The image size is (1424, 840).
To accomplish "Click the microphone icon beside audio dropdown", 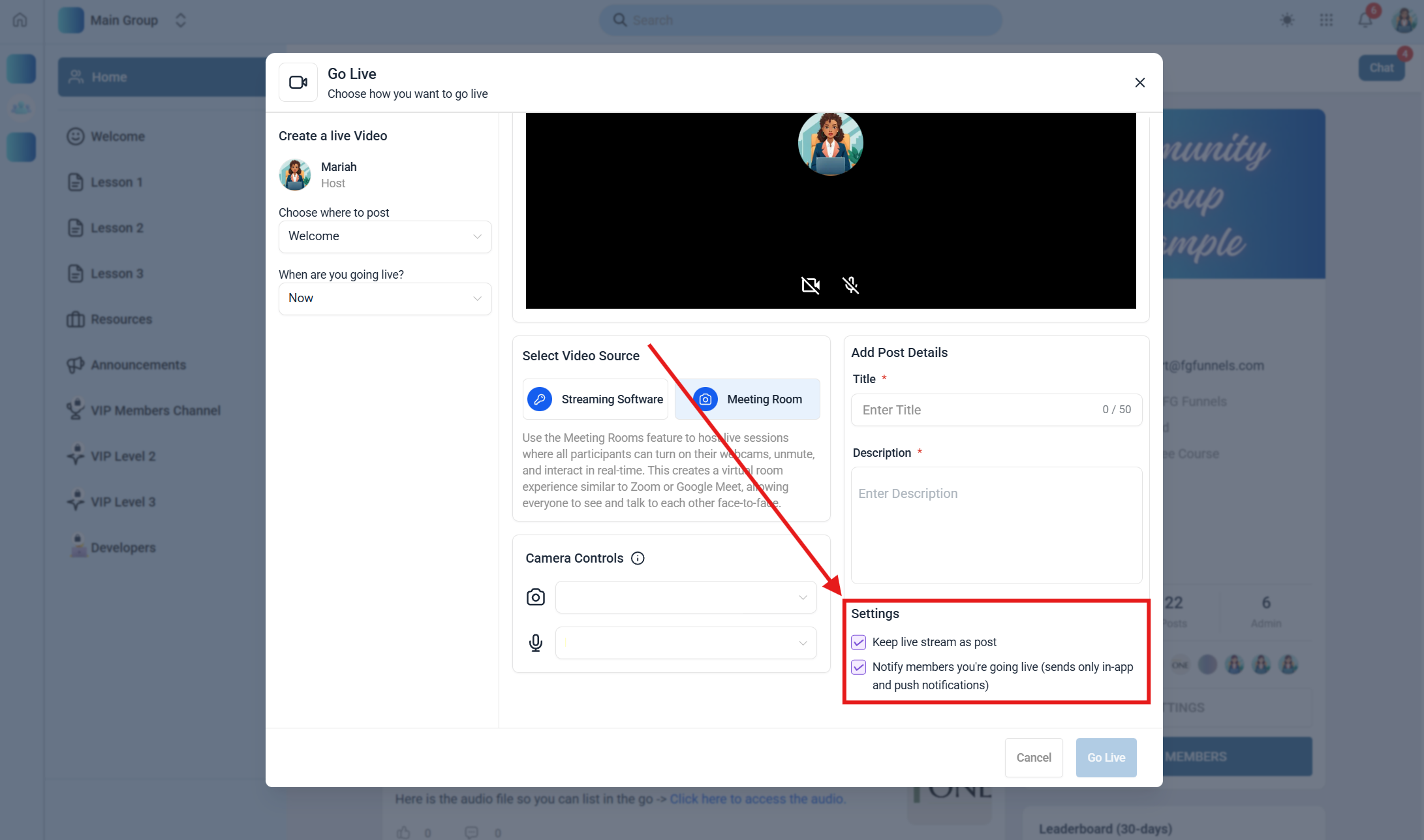I will click(x=535, y=643).
